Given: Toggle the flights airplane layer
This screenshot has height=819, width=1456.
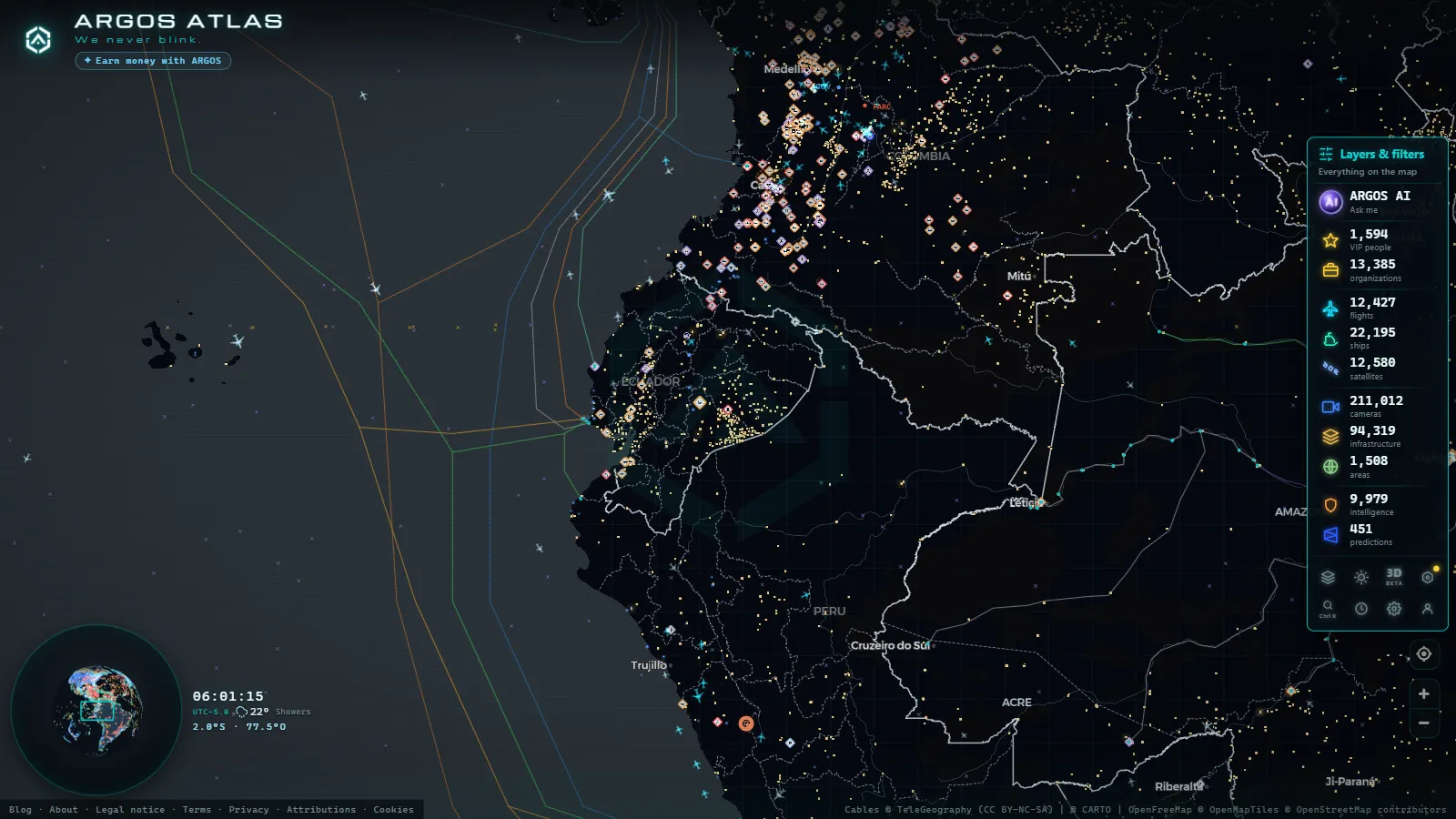Looking at the screenshot, I should coord(1377,308).
